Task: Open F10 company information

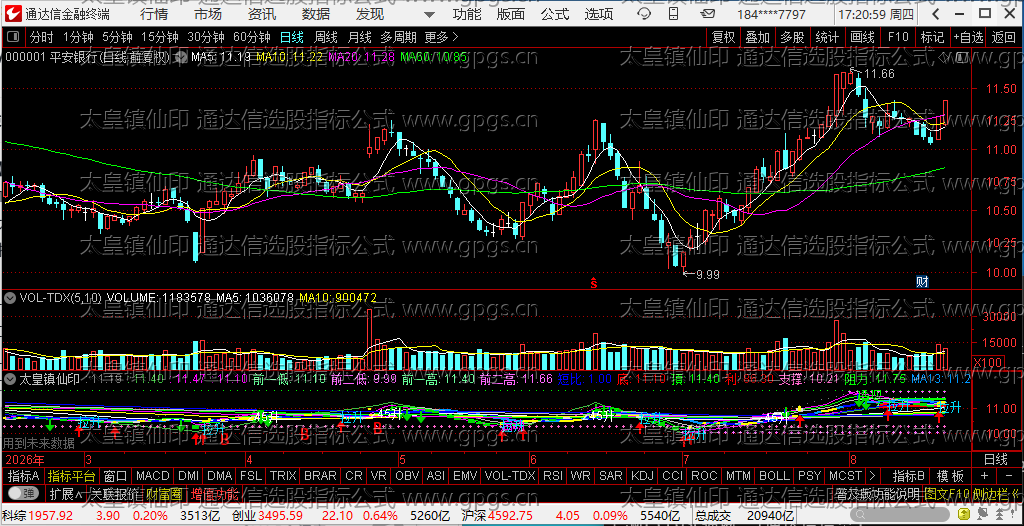Action: tap(898, 37)
